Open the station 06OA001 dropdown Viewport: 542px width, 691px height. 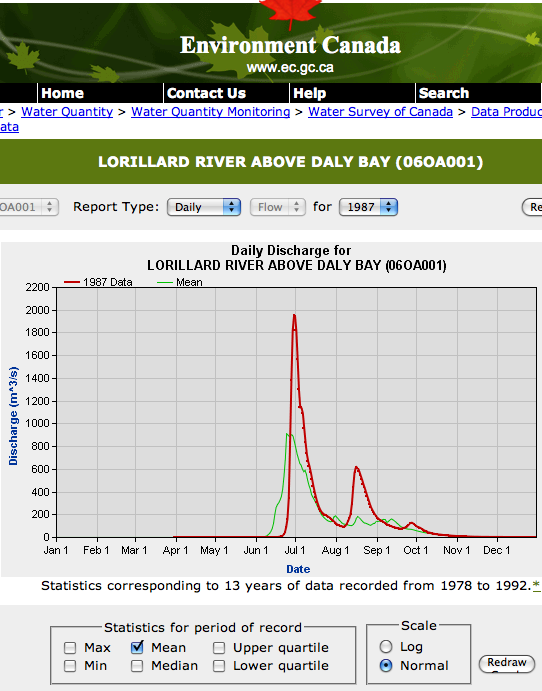[29, 207]
